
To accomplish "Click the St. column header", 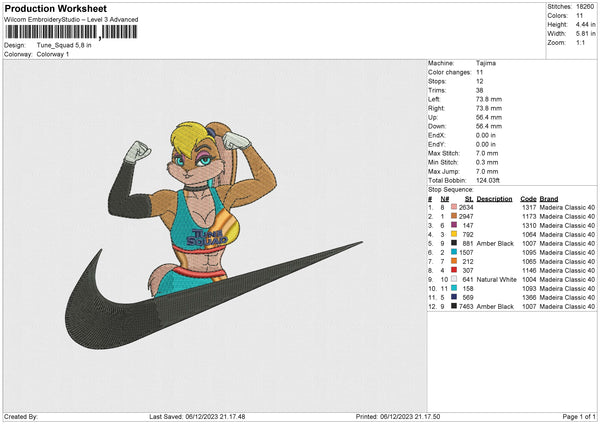I will 468,197.
